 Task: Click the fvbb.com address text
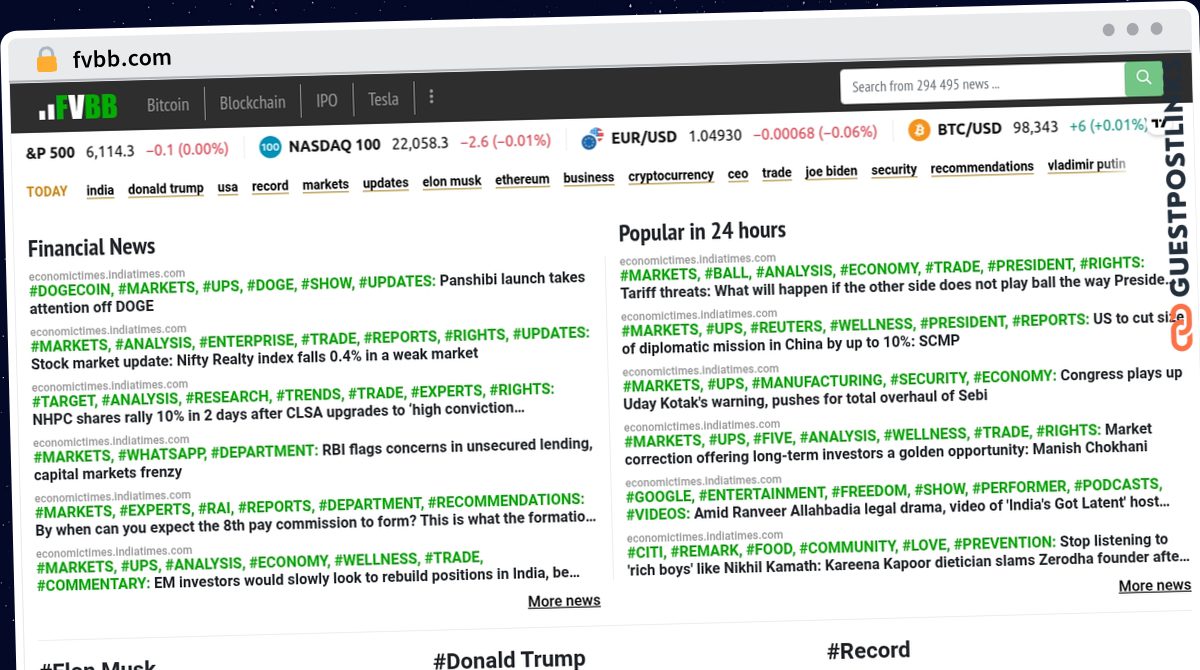122,58
